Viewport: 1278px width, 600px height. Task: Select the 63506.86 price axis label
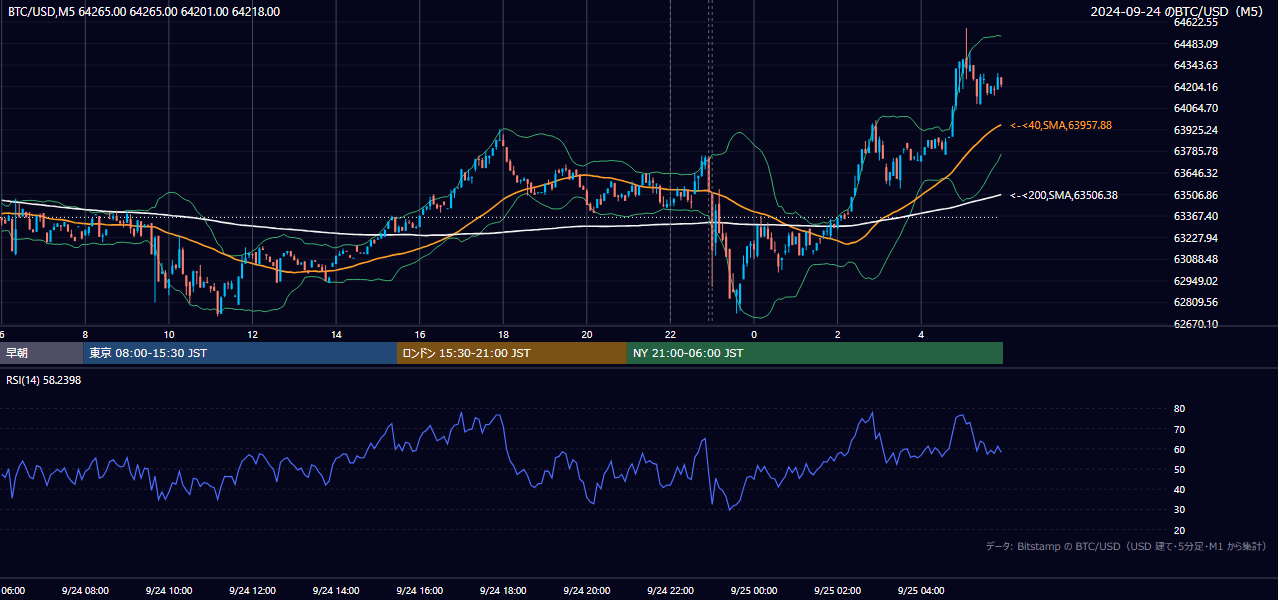[1195, 195]
